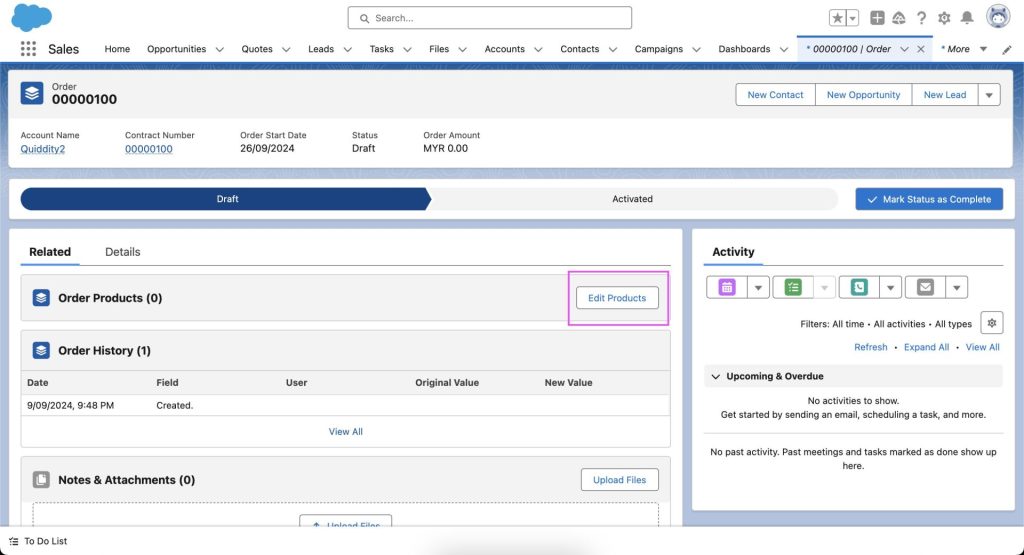Open timeline filter settings gear
The image size is (1024, 555).
pos(990,323)
